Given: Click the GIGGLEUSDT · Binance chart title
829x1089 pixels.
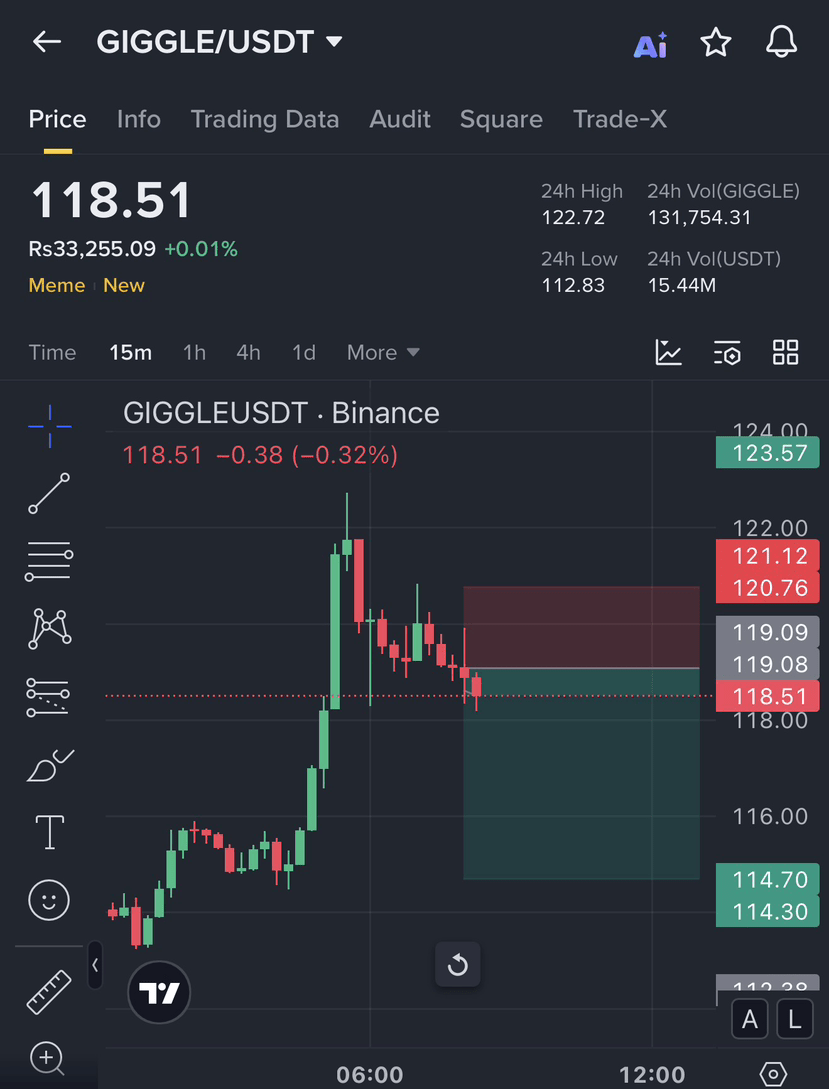Looking at the screenshot, I should [281, 413].
